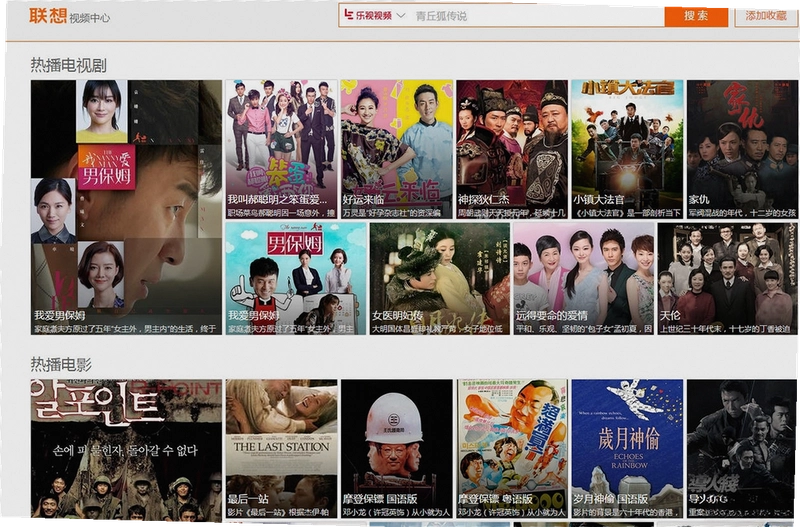This screenshot has height=527, width=800.
Task: Open the 热播电影 section heading
Action: 61,364
